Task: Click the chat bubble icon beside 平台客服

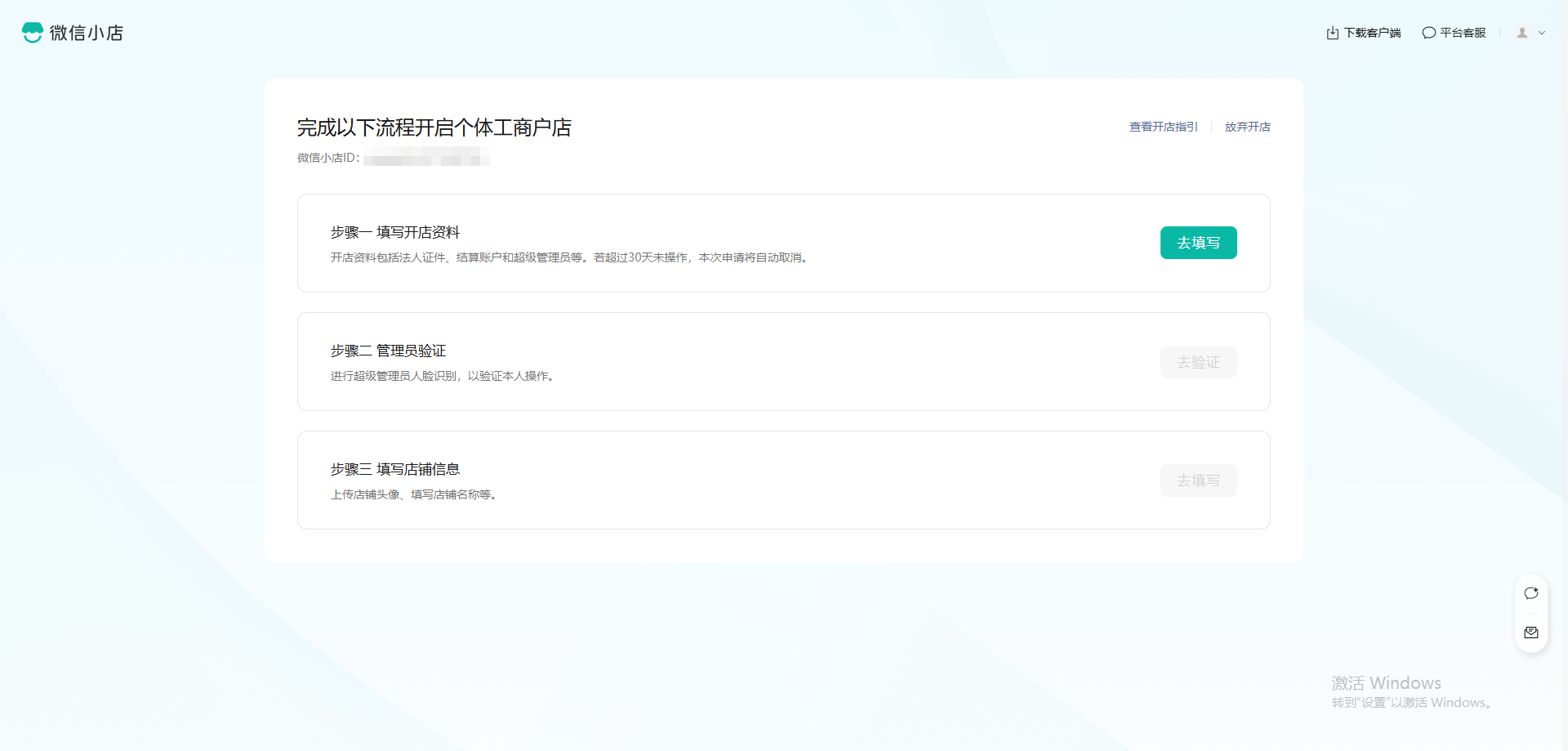Action: click(1428, 33)
